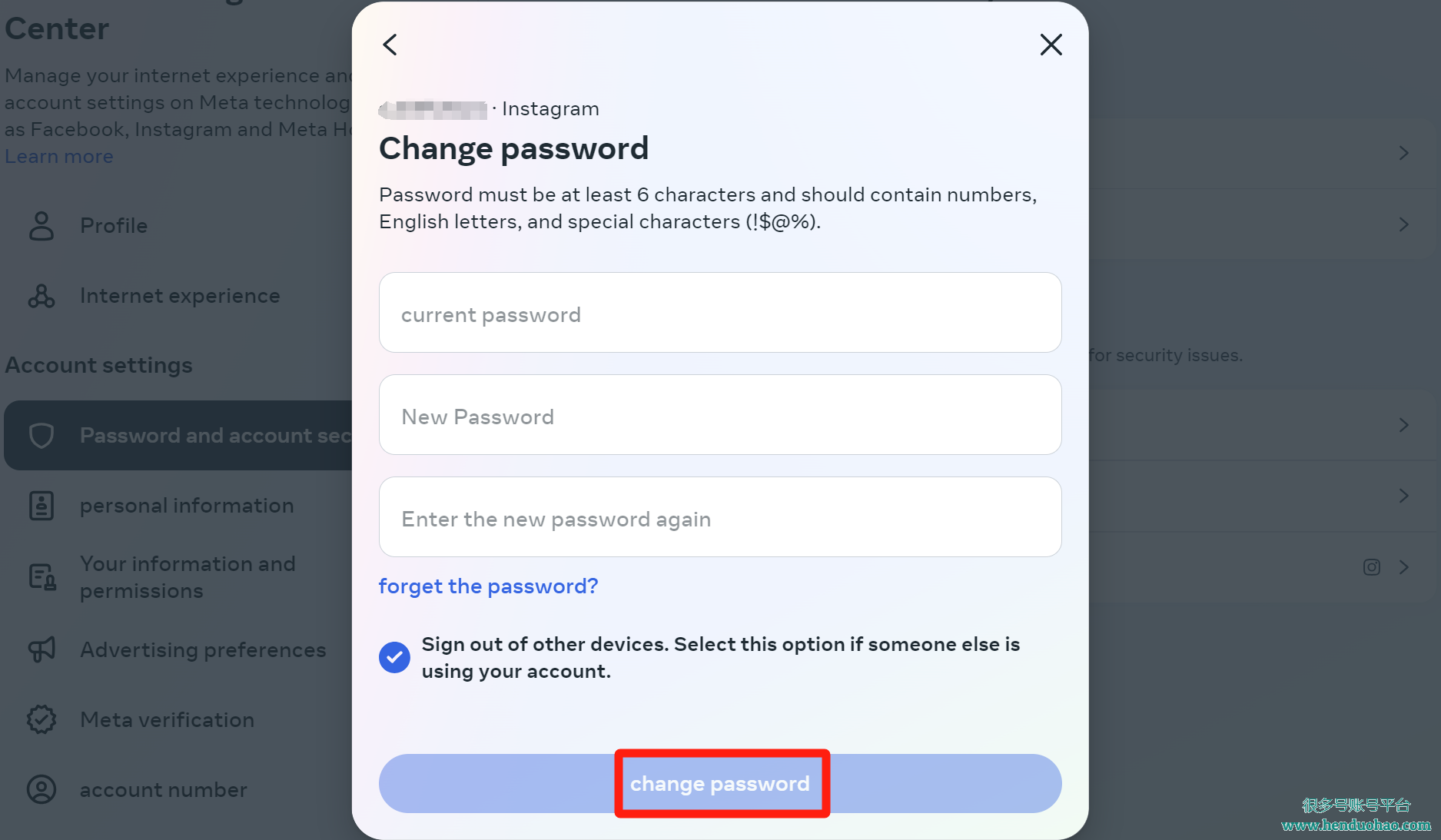Click the Internet experience icon
Image resolution: width=1441 pixels, height=840 pixels.
pos(42,296)
